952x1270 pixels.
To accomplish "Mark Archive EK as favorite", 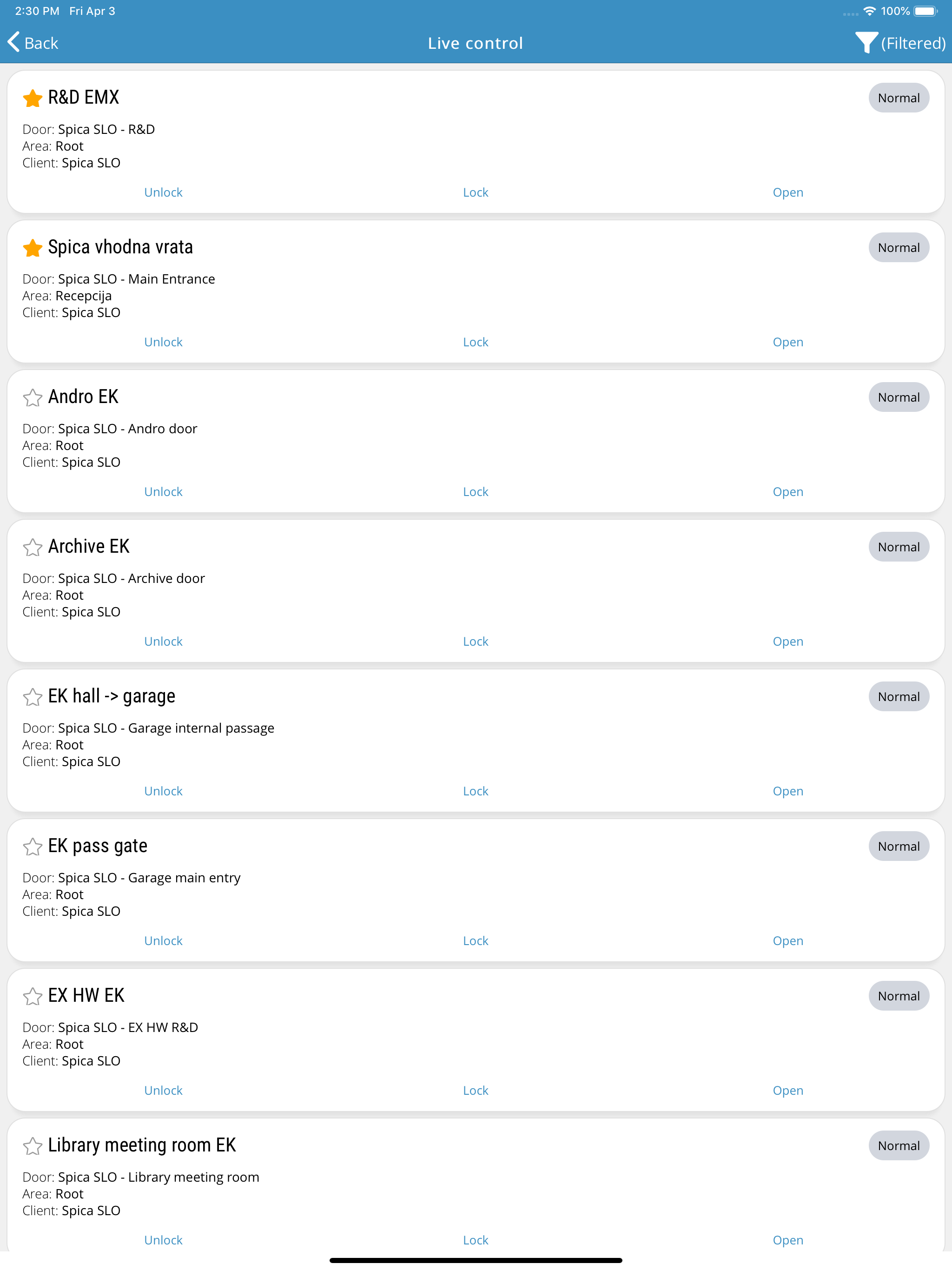I will [33, 547].
